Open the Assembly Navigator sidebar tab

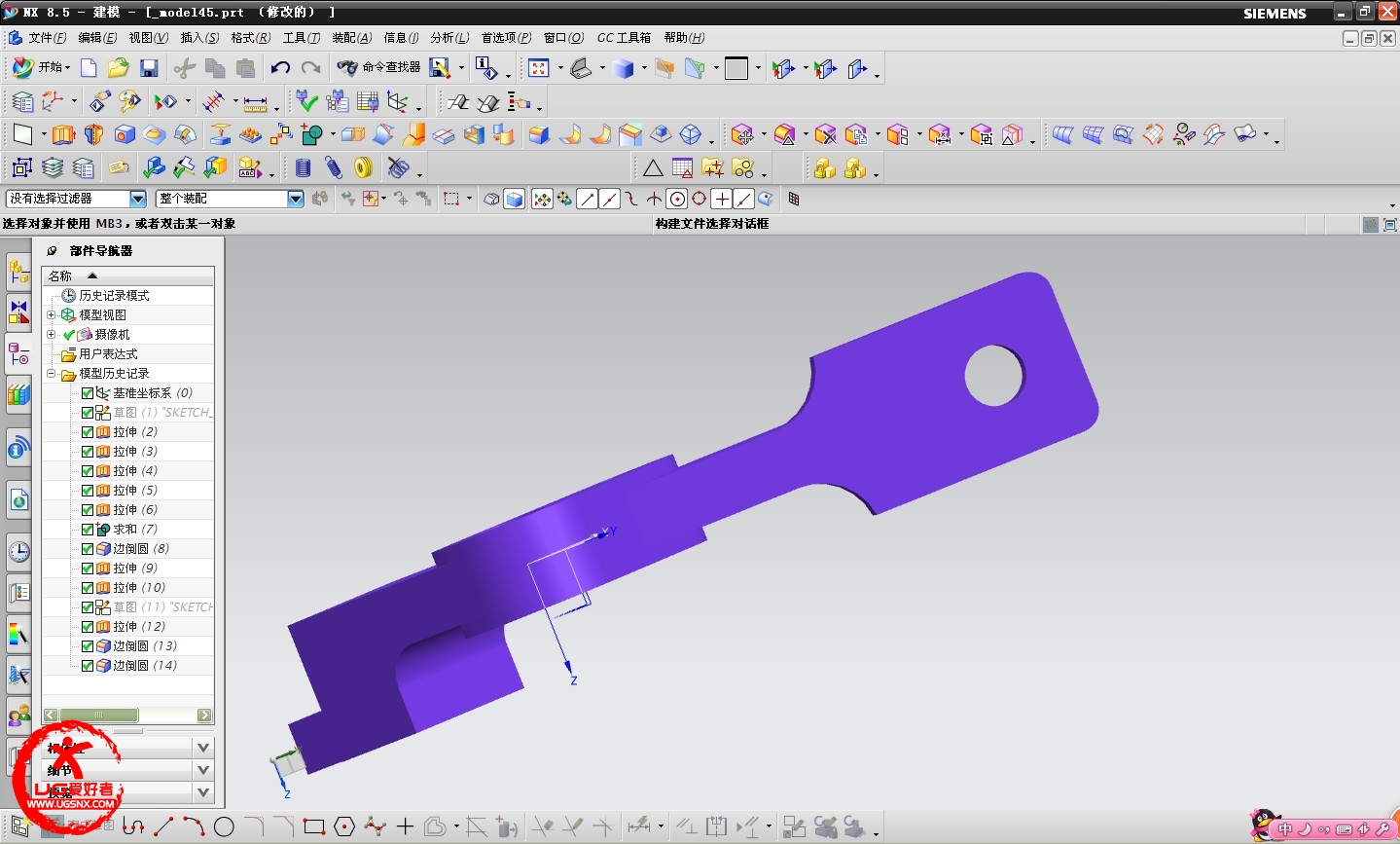[x=18, y=273]
